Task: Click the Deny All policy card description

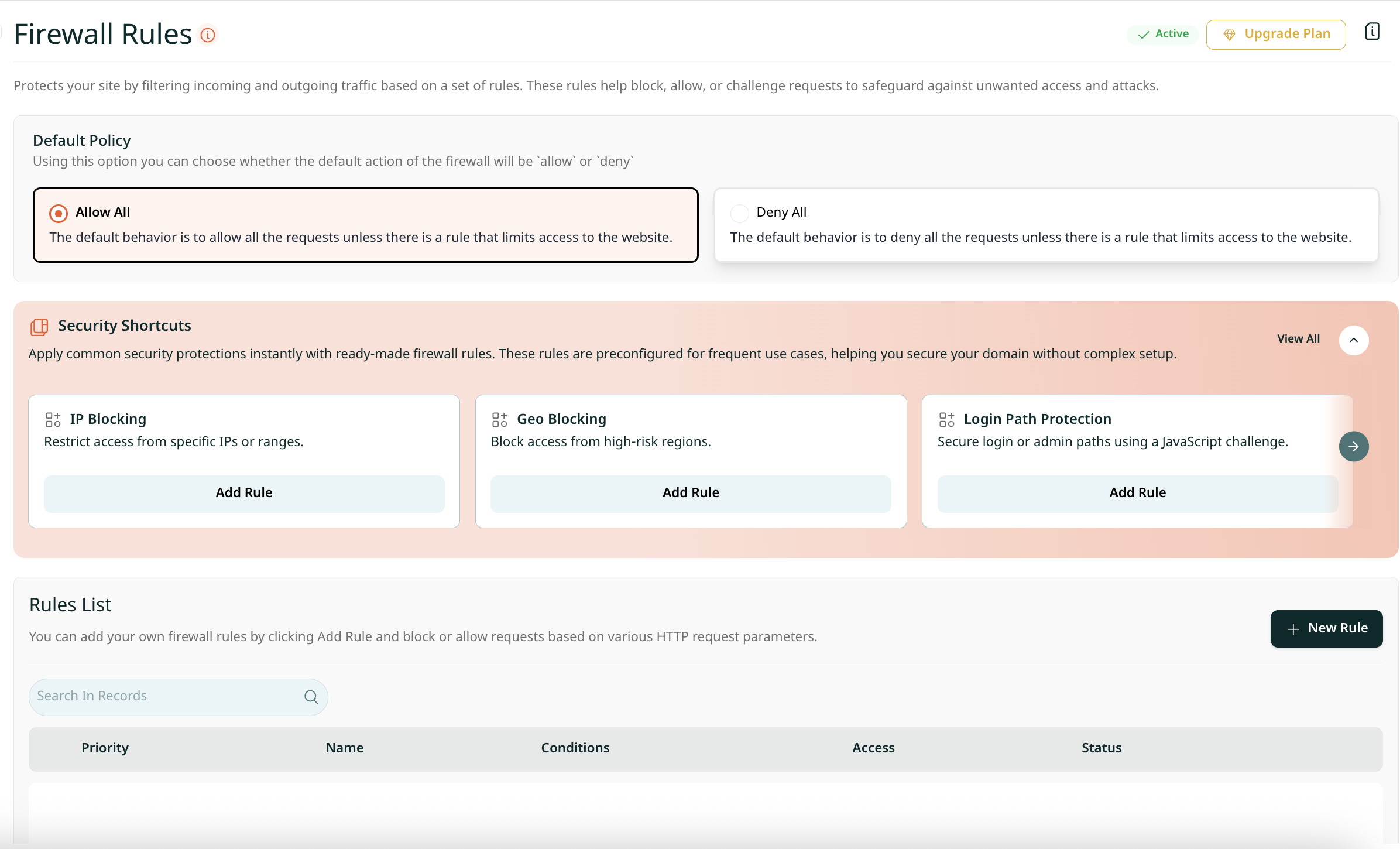Action: (1041, 237)
